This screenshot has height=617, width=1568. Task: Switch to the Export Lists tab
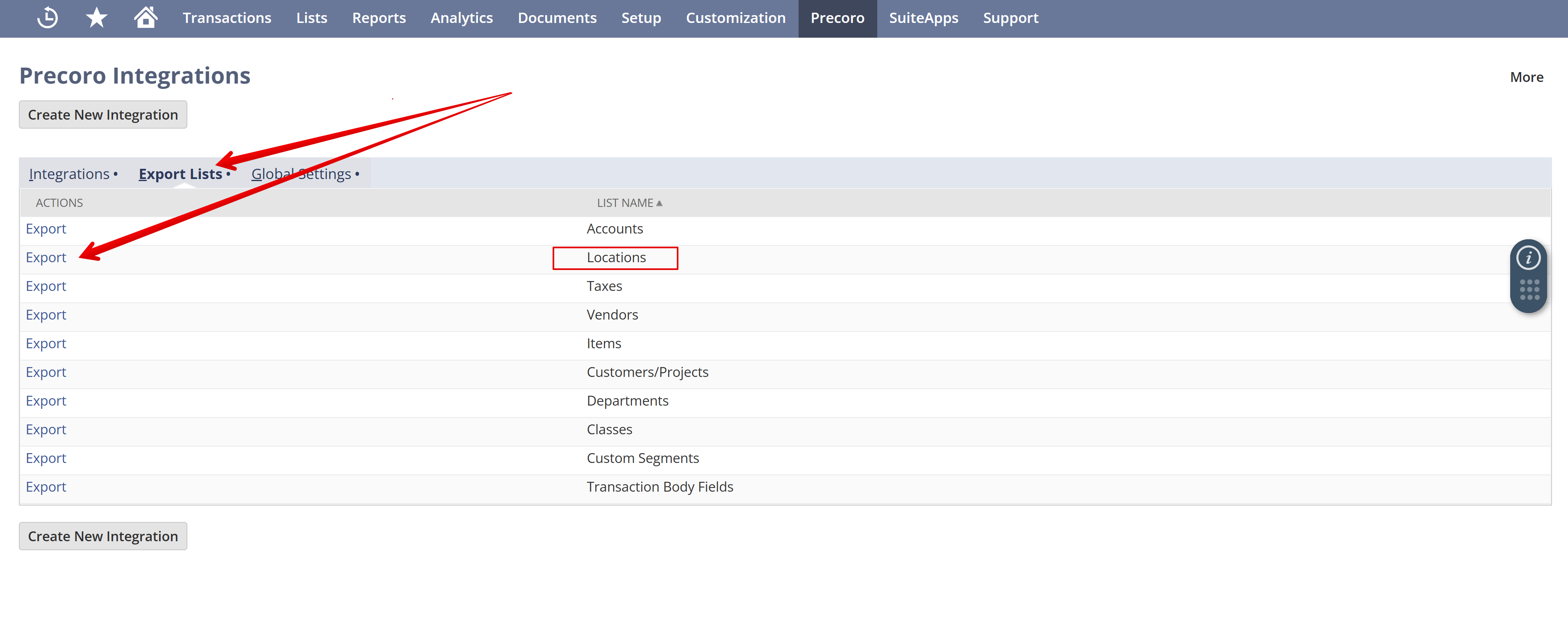(x=180, y=174)
